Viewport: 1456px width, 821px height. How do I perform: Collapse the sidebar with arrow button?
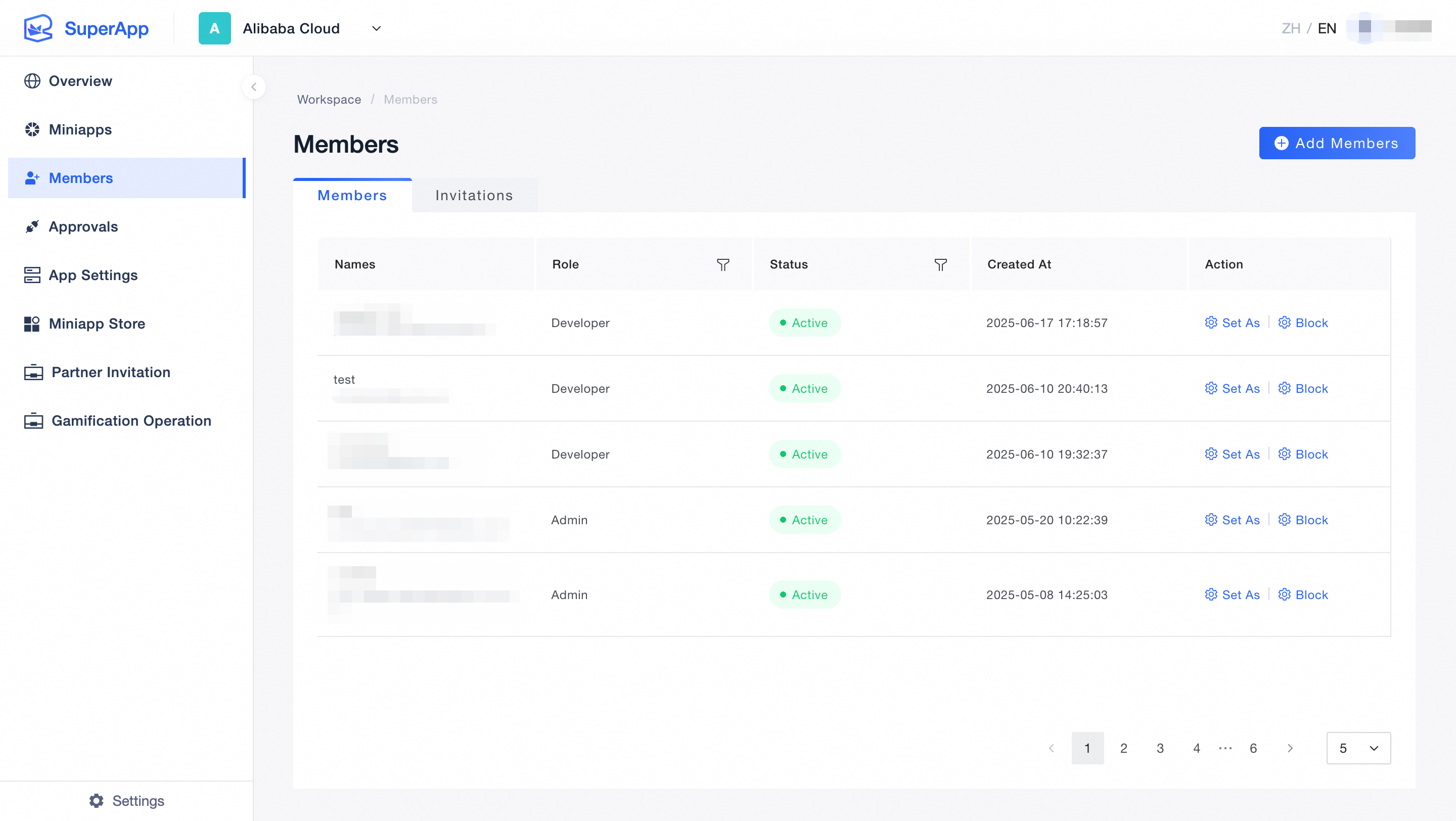point(254,87)
